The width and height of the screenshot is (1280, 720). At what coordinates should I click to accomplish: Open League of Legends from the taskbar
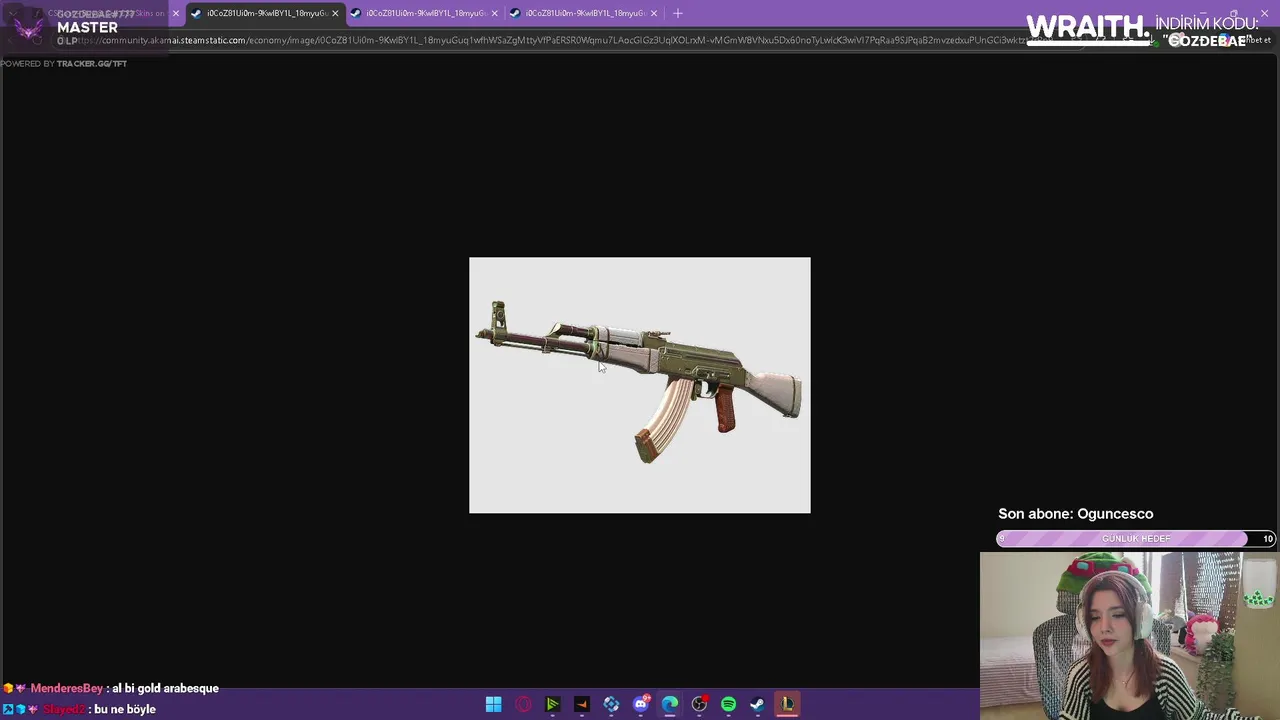pos(787,704)
